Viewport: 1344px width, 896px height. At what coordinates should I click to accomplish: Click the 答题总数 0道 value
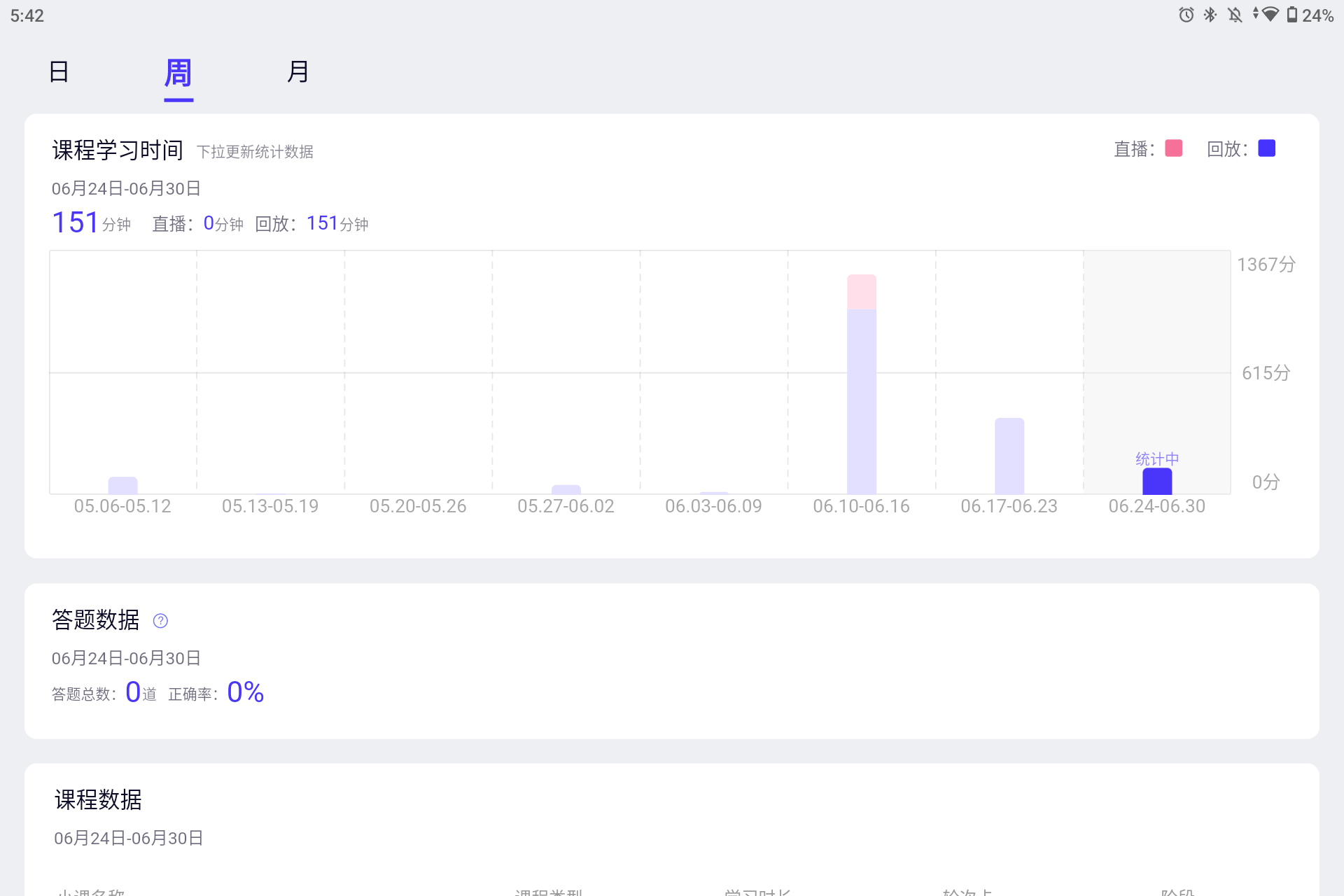click(x=141, y=692)
